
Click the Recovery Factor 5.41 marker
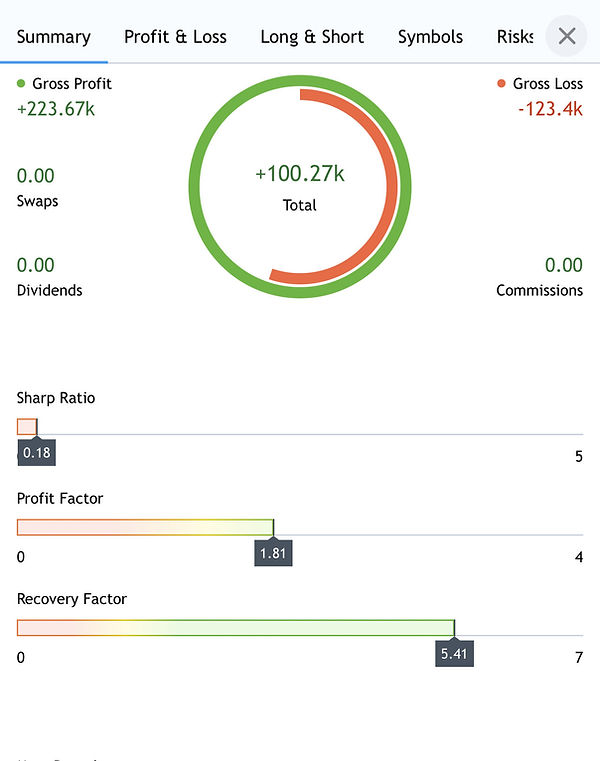point(454,655)
